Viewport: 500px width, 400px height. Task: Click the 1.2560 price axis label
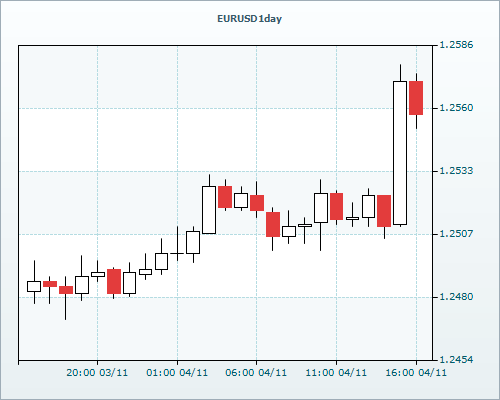pyautogui.click(x=456, y=108)
